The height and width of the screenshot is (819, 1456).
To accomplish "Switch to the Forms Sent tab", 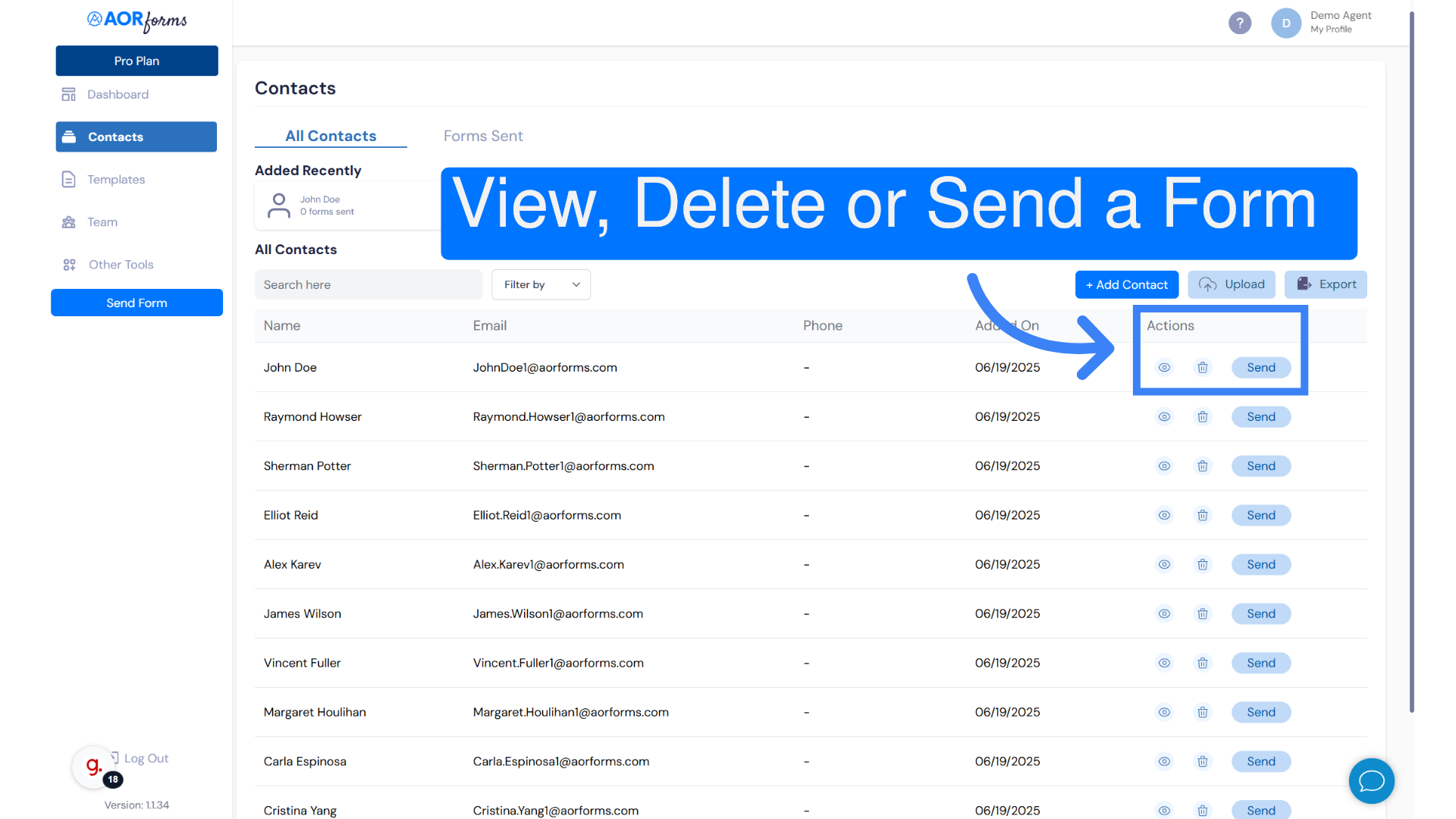I will click(483, 136).
